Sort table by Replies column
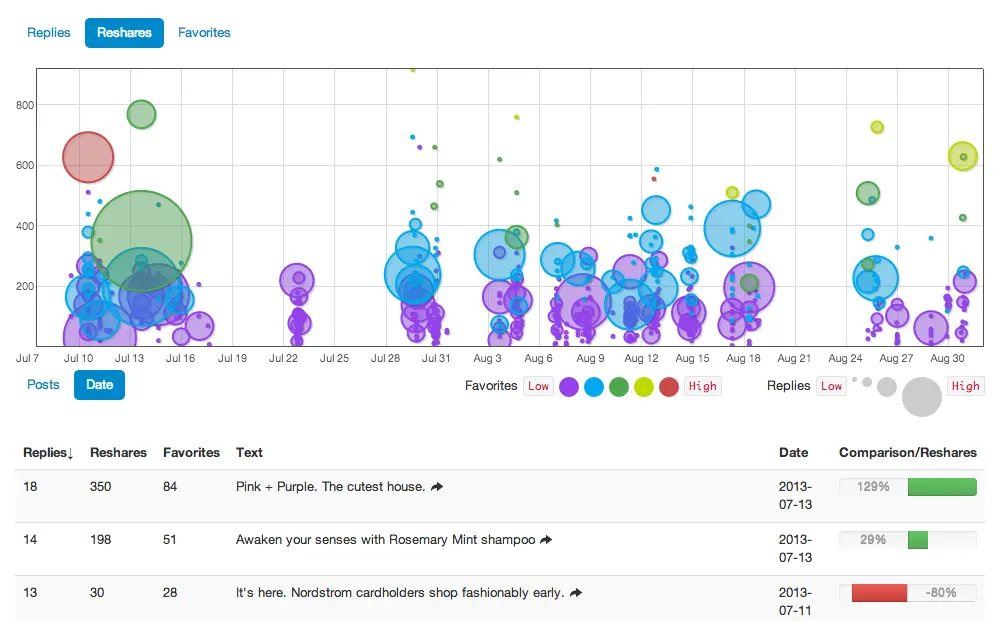The image size is (1006, 621). click(48, 453)
